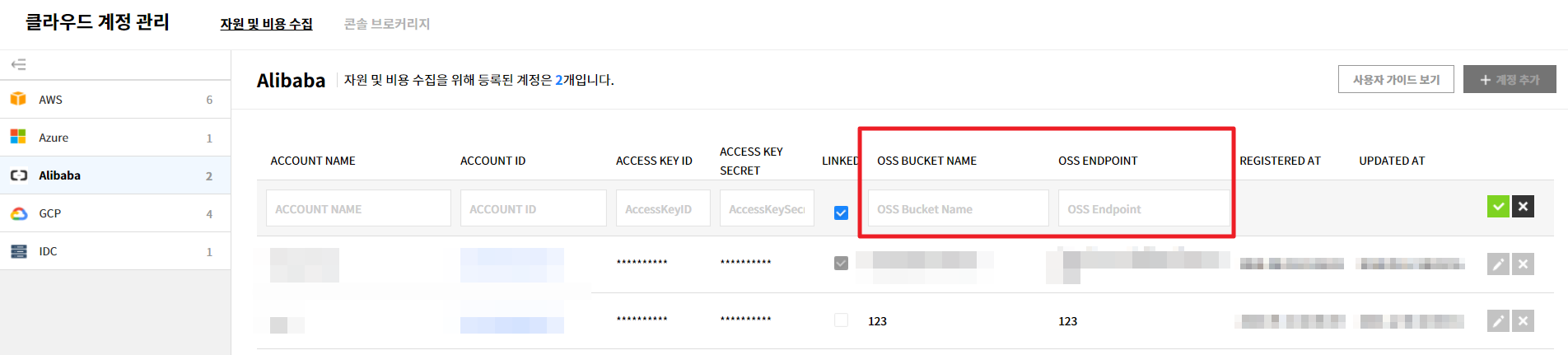The height and width of the screenshot is (355, 1568).
Task: Click the OSS Bucket Name input field
Action: 958,209
